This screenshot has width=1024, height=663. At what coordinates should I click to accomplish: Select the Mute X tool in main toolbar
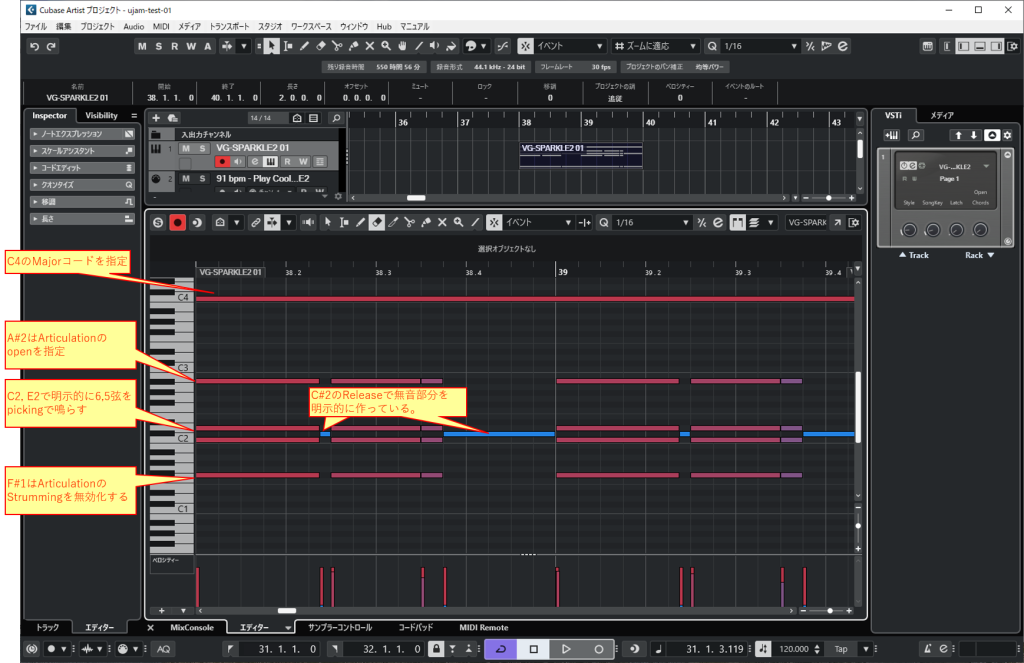[369, 46]
